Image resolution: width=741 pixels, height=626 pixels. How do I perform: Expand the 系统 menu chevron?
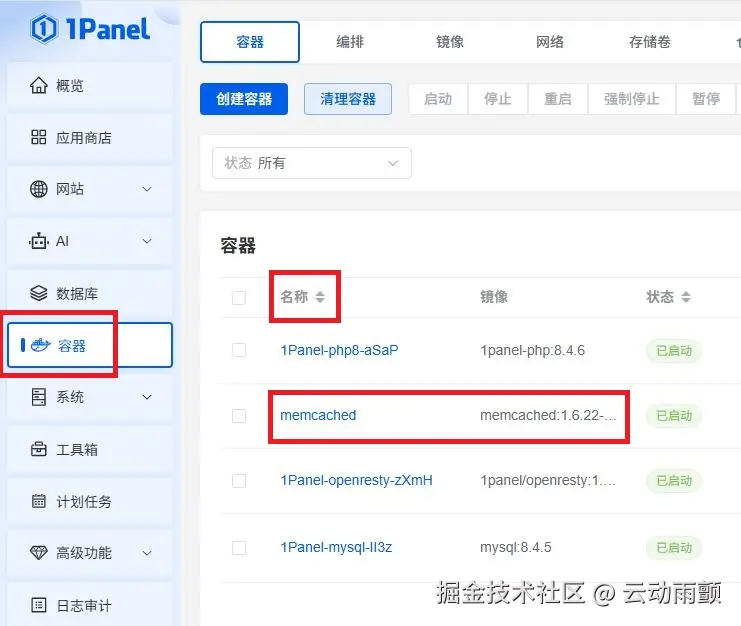click(x=147, y=397)
